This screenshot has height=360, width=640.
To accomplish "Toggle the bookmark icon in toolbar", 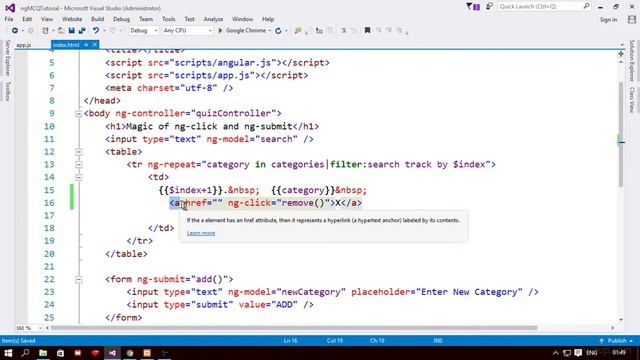I will 367,30.
